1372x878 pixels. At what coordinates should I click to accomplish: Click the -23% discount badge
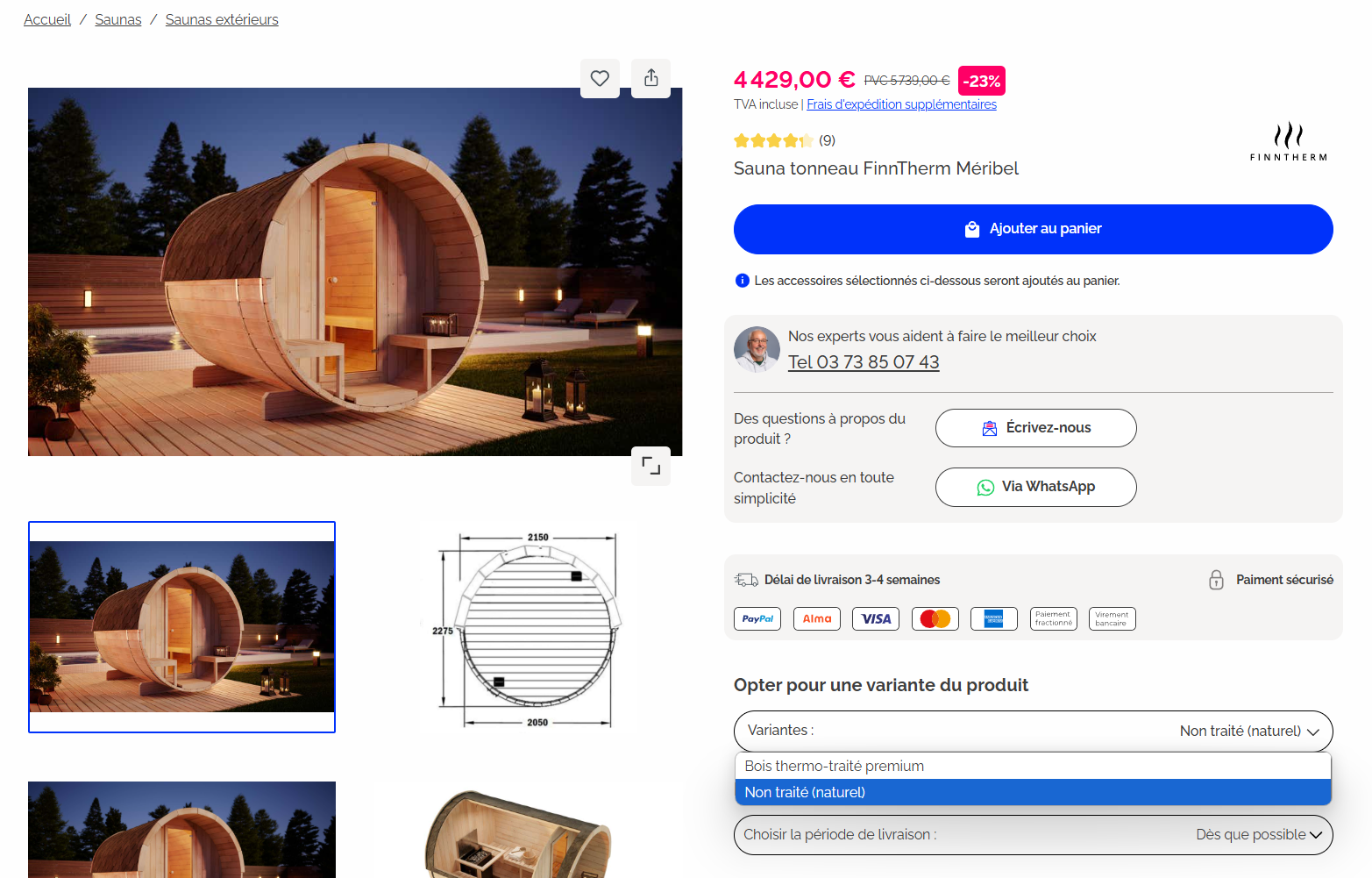(982, 81)
